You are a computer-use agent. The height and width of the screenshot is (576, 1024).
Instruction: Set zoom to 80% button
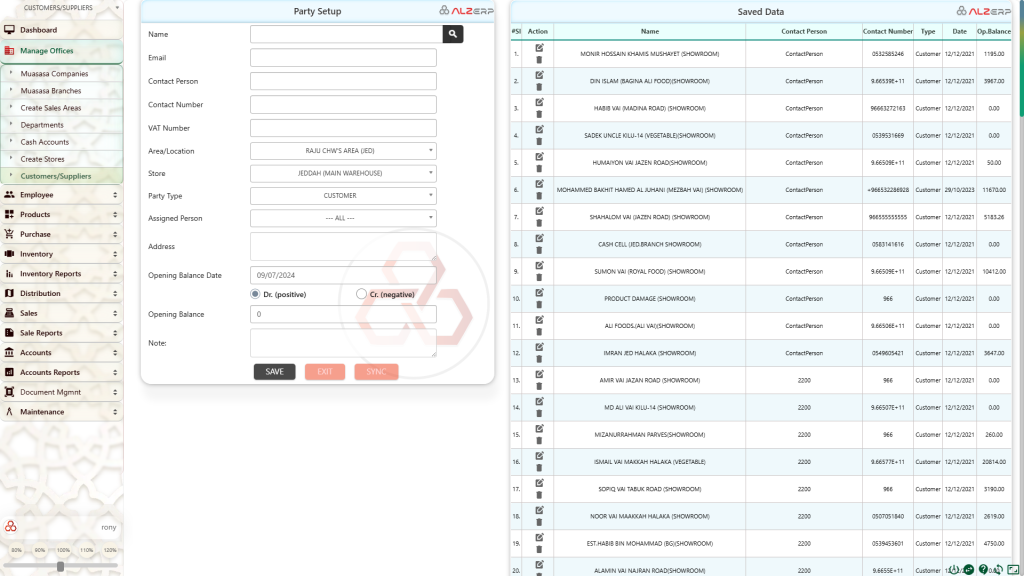16,550
